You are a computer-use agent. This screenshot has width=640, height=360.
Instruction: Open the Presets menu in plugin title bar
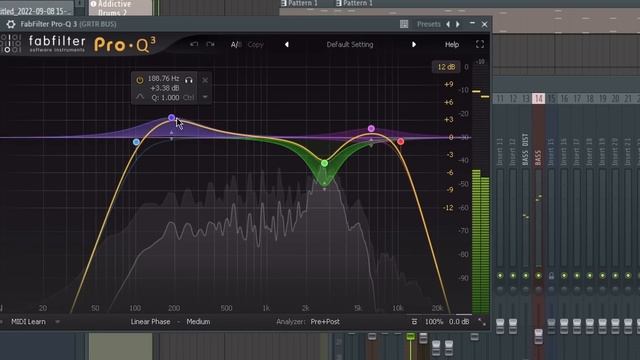tap(429, 24)
